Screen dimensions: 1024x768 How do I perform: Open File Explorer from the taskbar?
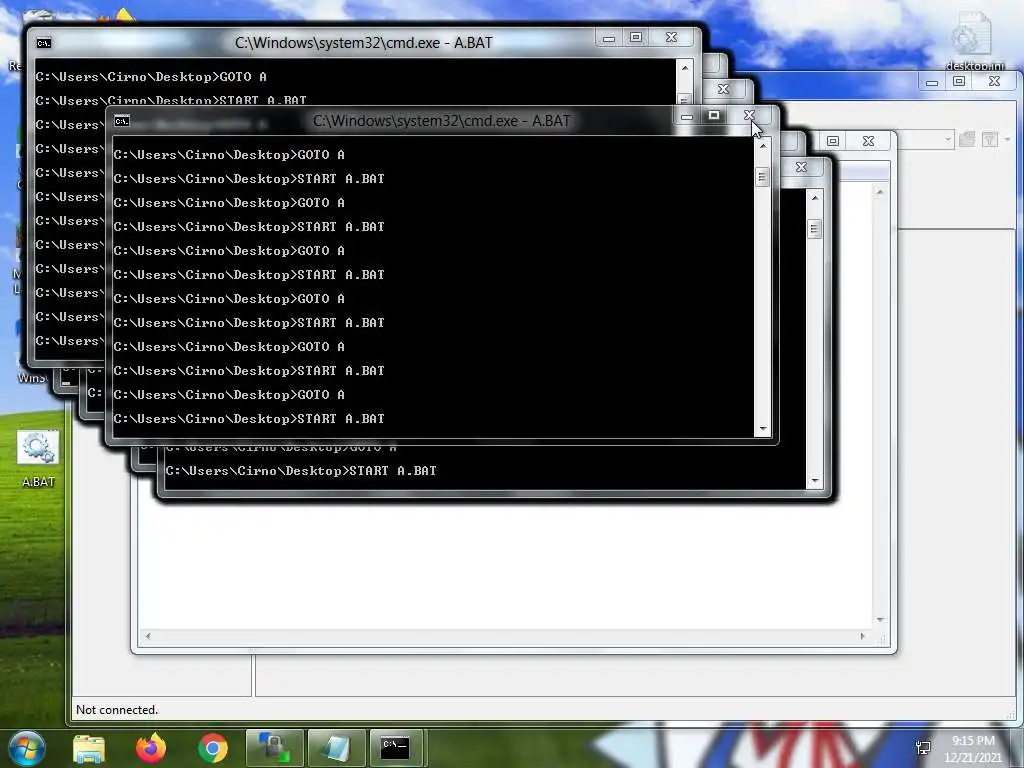(89, 748)
